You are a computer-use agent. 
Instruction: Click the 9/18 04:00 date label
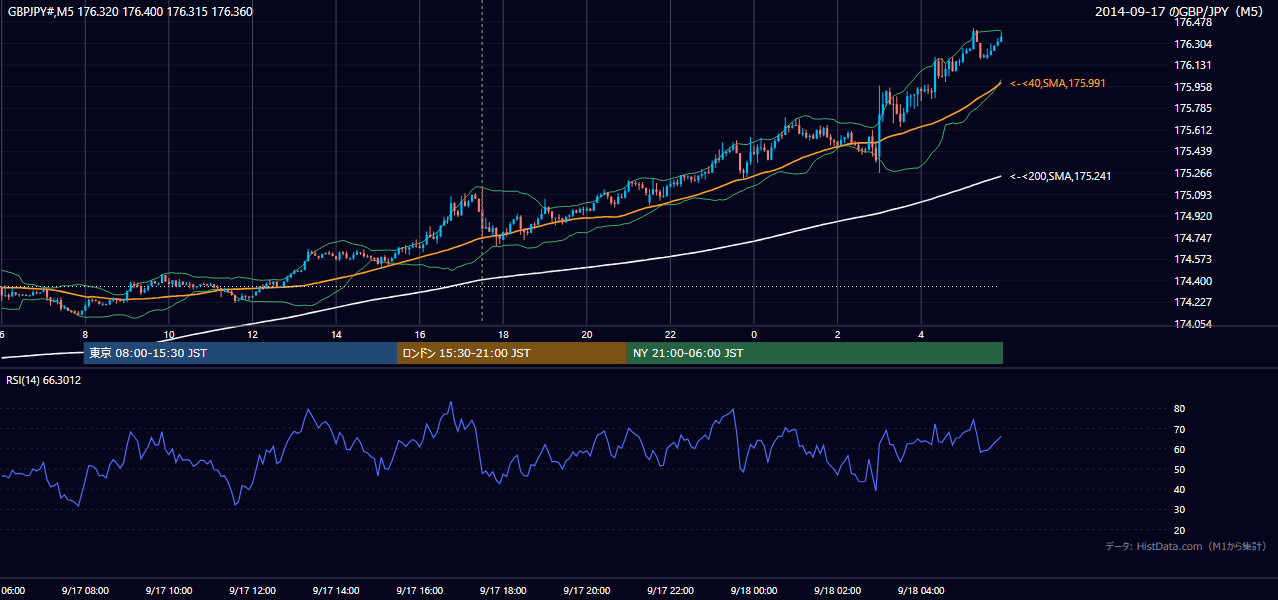[921, 591]
